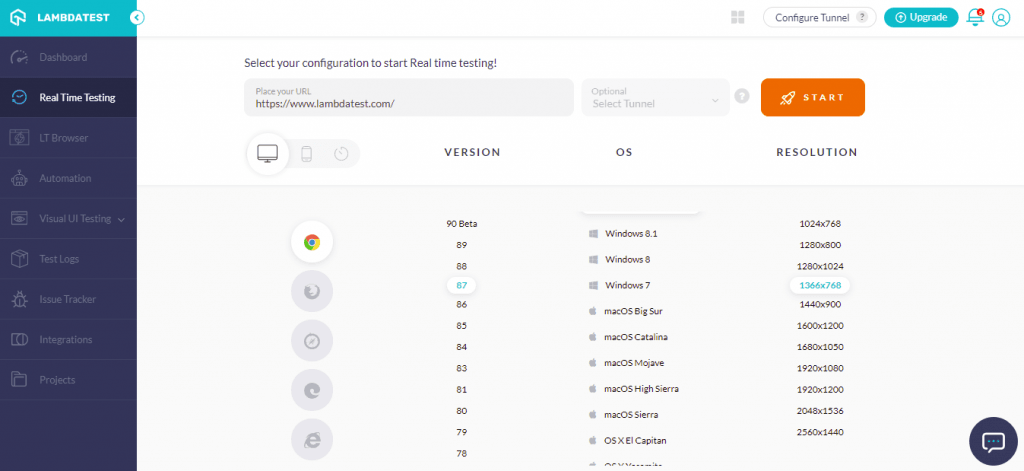Viewport: 1024px width, 471px height.
Task: Select the Internet Explorer browser icon
Action: pyautogui.click(x=312, y=439)
